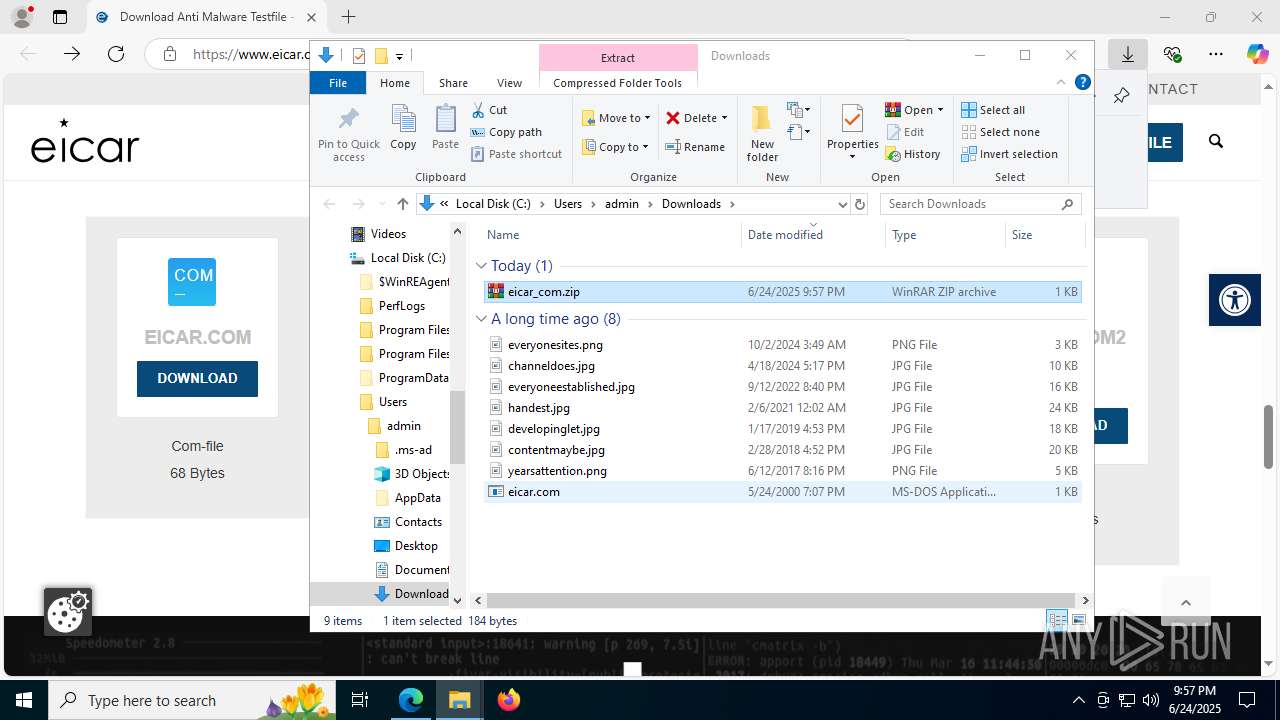1280x720 pixels.
Task: Sort by Date modified column header
Action: [x=814, y=235]
